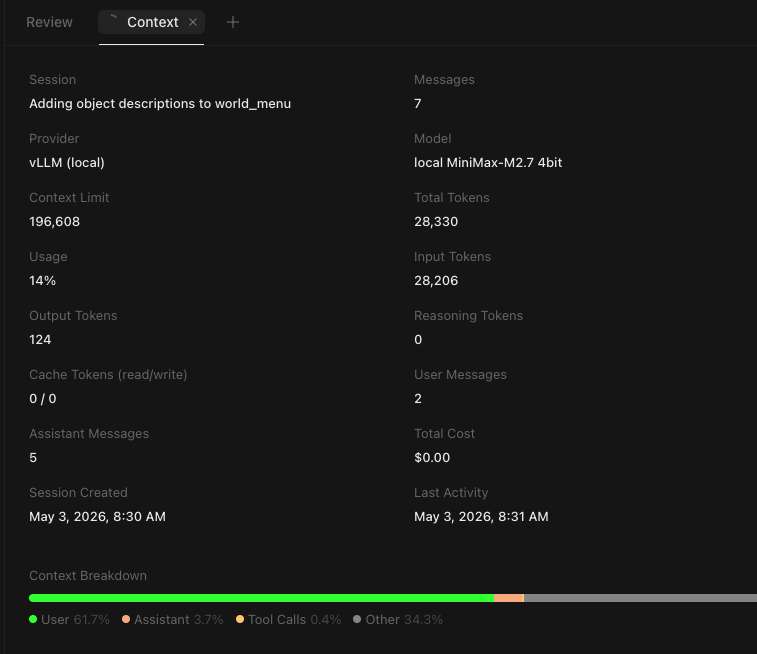Click the usage value 14%
This screenshot has height=654, width=757.
(x=42, y=280)
